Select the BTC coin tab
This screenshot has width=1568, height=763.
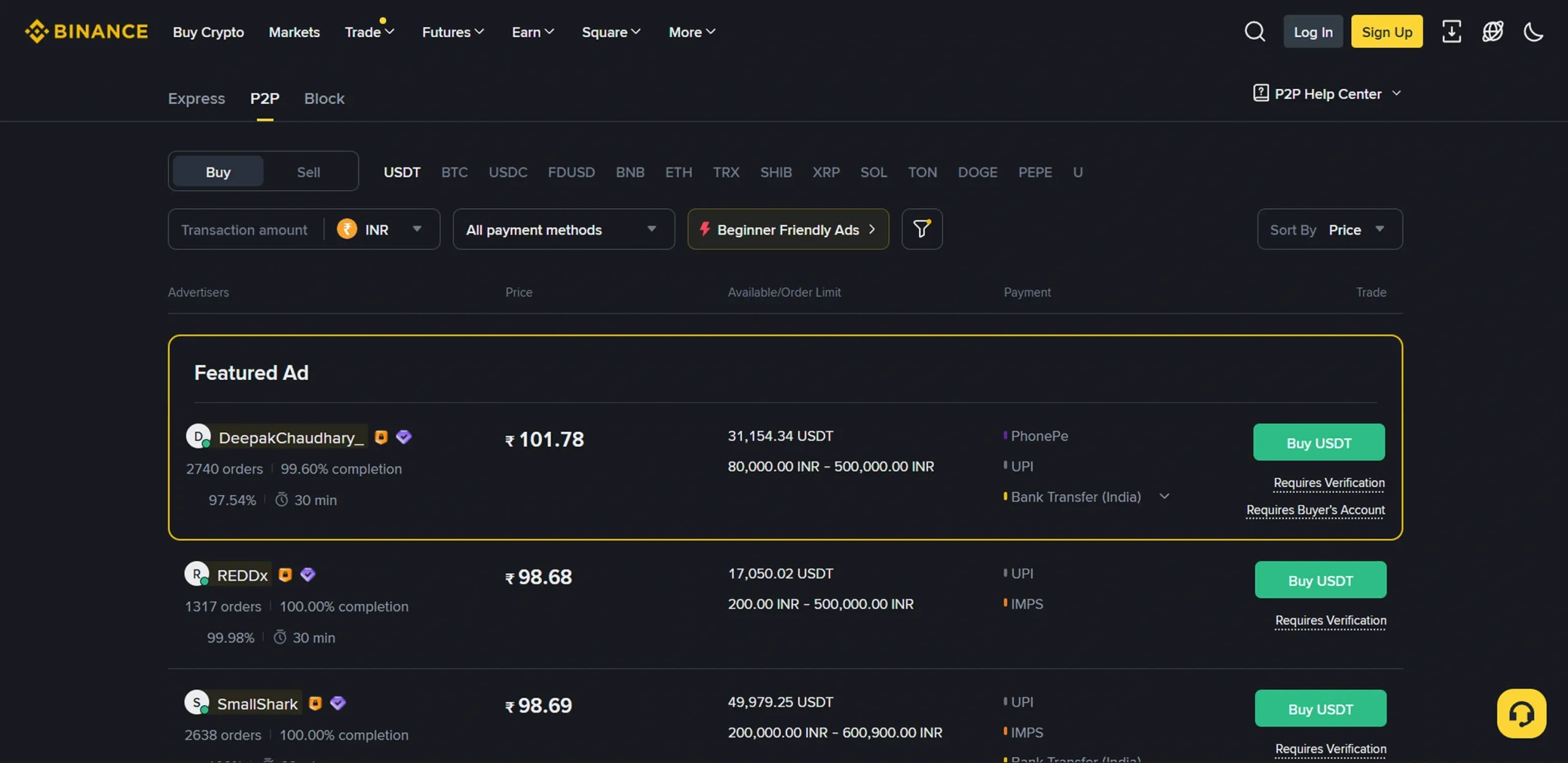tap(454, 172)
